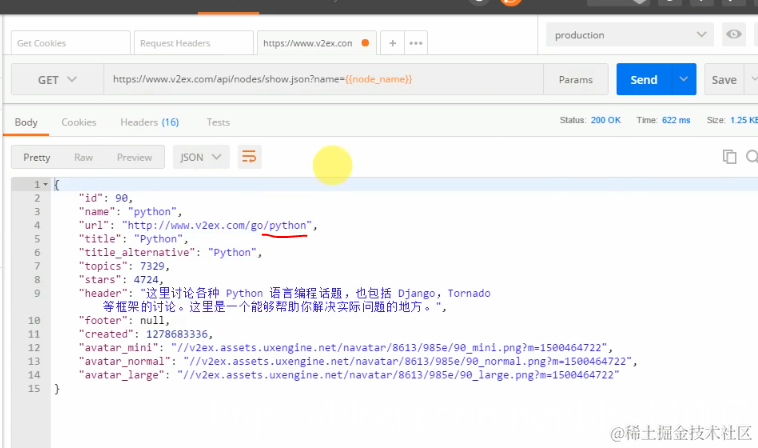Viewport: 758px width, 448px height.
Task: Open the GET method dropdown
Action: 57,80
